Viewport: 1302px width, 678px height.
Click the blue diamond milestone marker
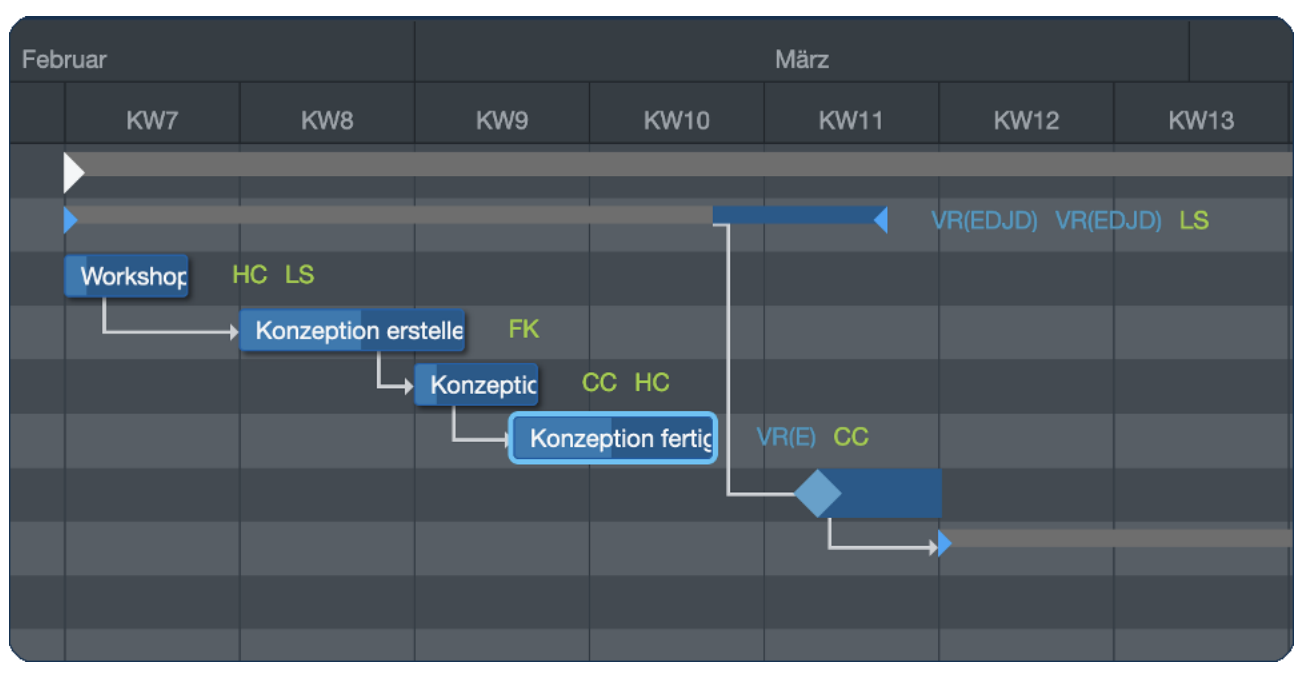pyautogui.click(x=818, y=493)
